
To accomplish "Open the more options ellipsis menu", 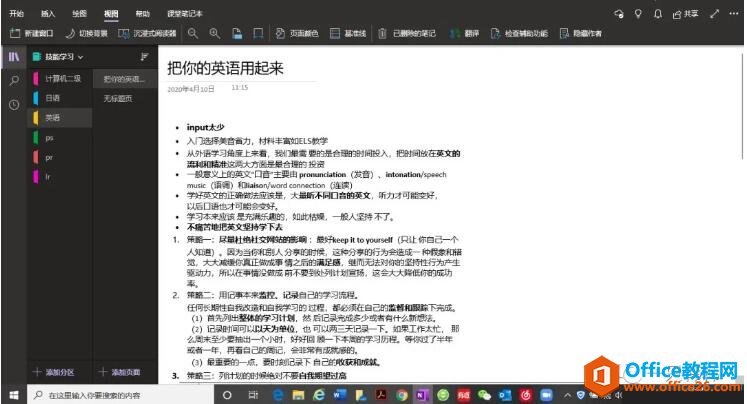I will coord(734,14).
